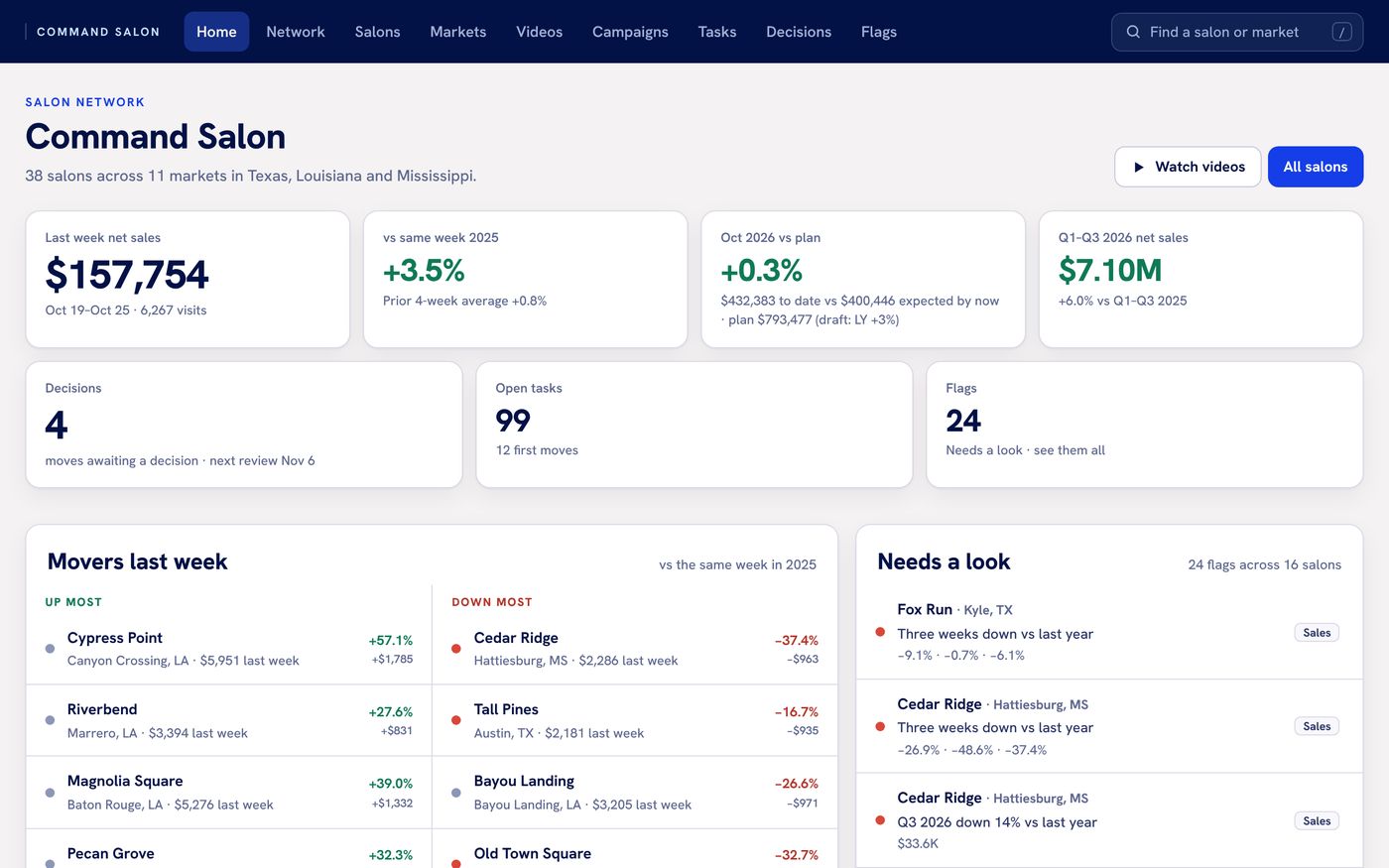Open the Magnolia Square salon row
This screenshot has width=1389, height=868.
pos(229,793)
